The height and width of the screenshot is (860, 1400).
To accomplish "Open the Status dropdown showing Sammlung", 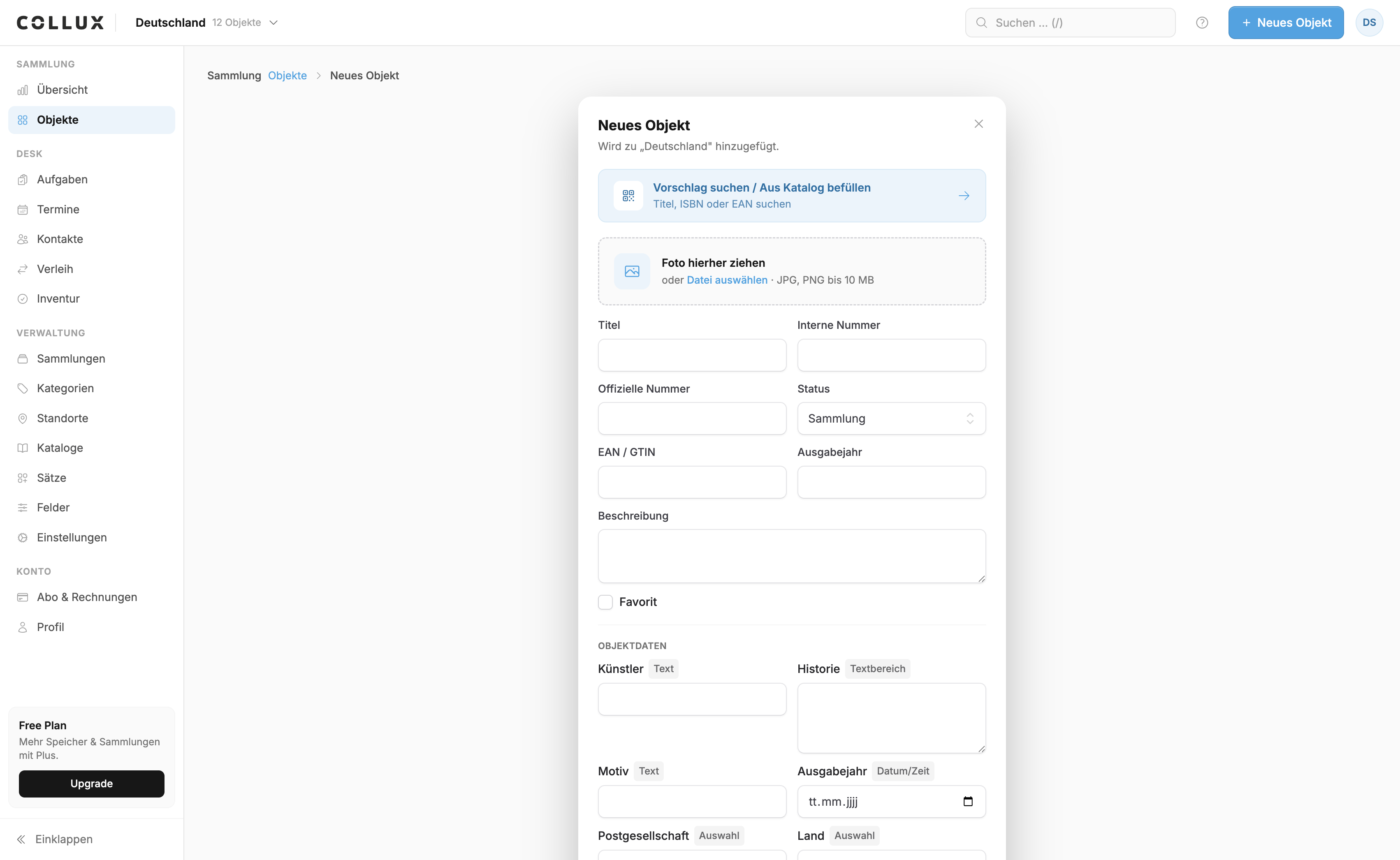I will 891,418.
